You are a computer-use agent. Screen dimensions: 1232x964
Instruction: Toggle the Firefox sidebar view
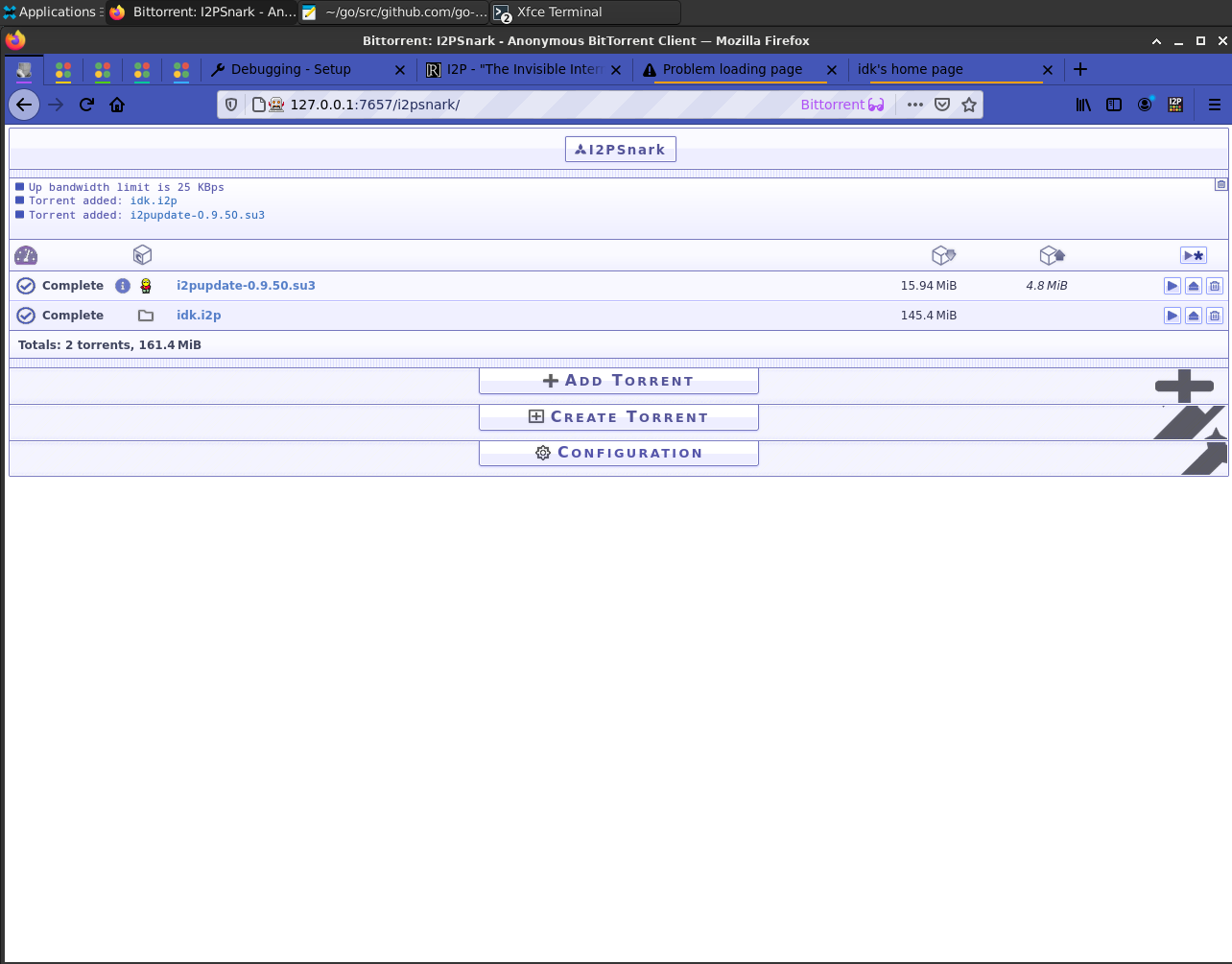[x=1114, y=105]
